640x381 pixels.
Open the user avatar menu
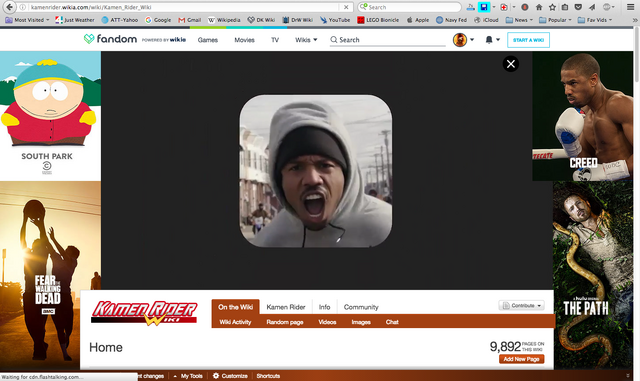click(460, 40)
